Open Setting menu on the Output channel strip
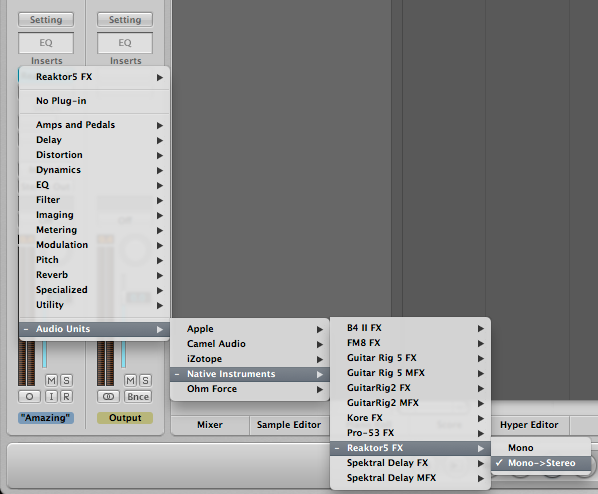598x494 pixels. (125, 20)
